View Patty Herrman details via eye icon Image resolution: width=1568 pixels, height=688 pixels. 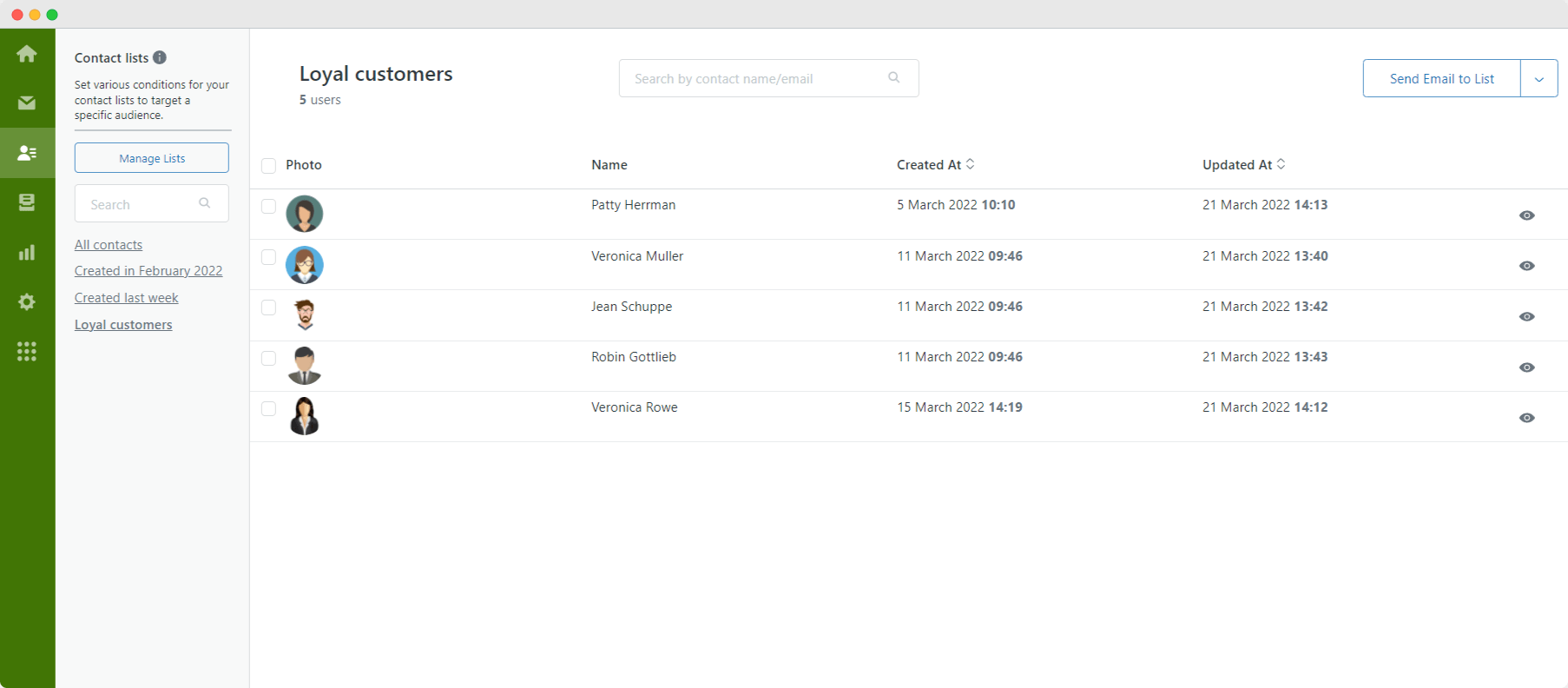pos(1527,215)
